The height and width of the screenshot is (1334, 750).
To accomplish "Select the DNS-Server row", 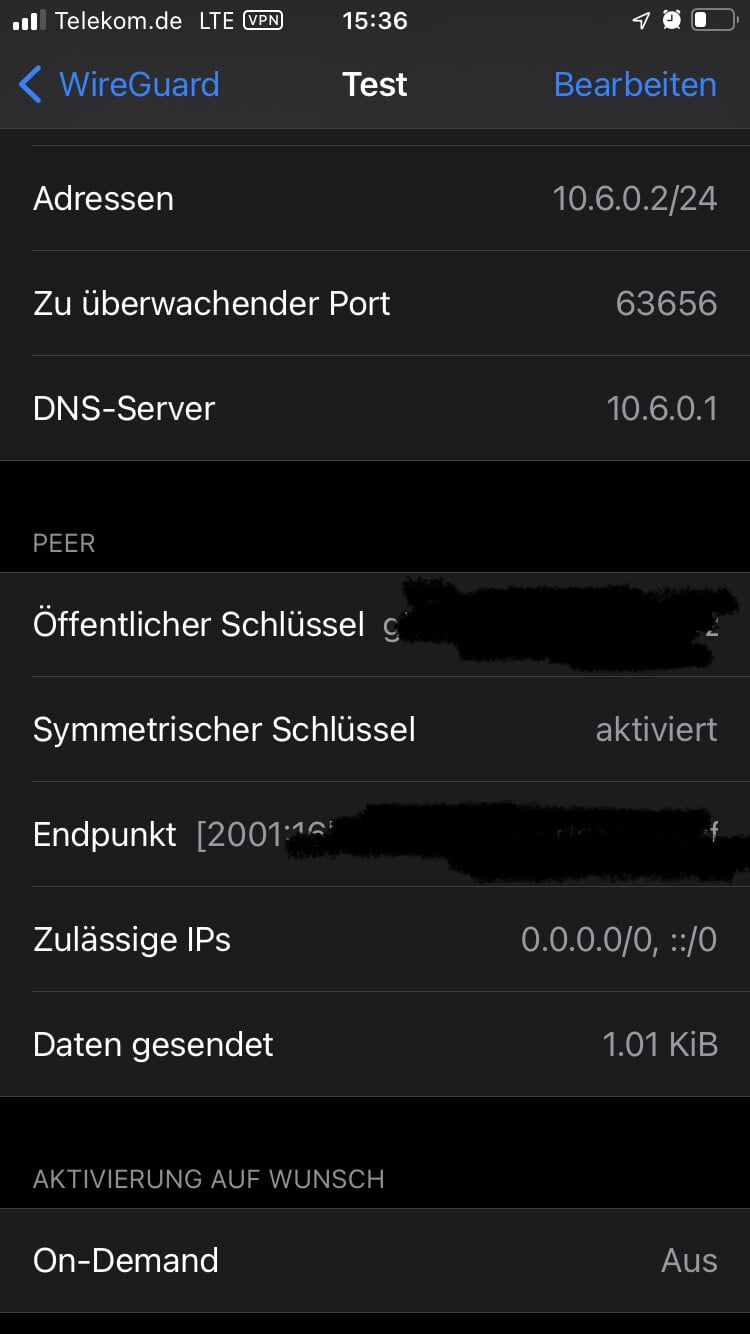I will click(x=375, y=408).
